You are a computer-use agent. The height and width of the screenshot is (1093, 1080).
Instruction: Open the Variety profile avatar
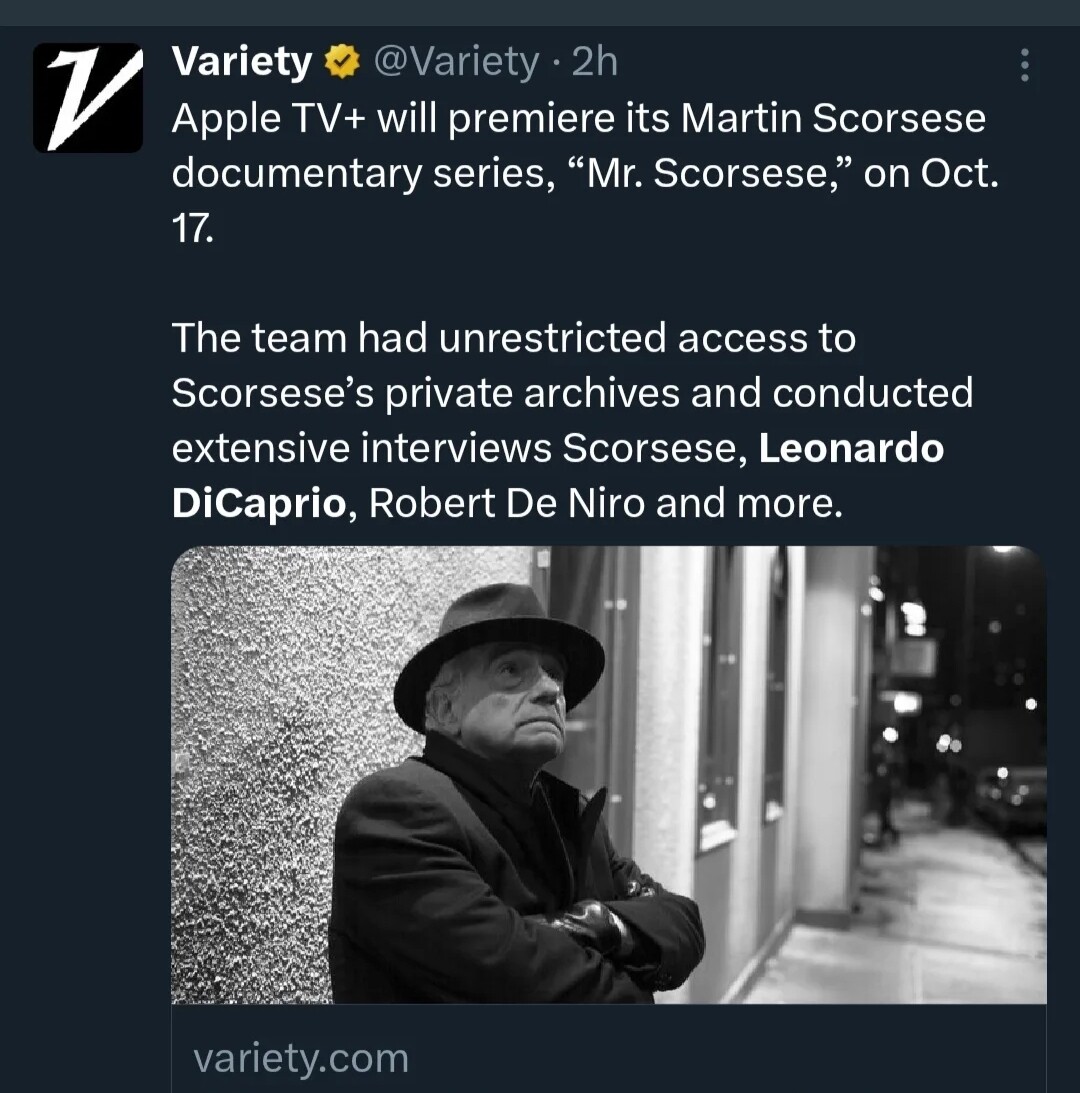[88, 98]
